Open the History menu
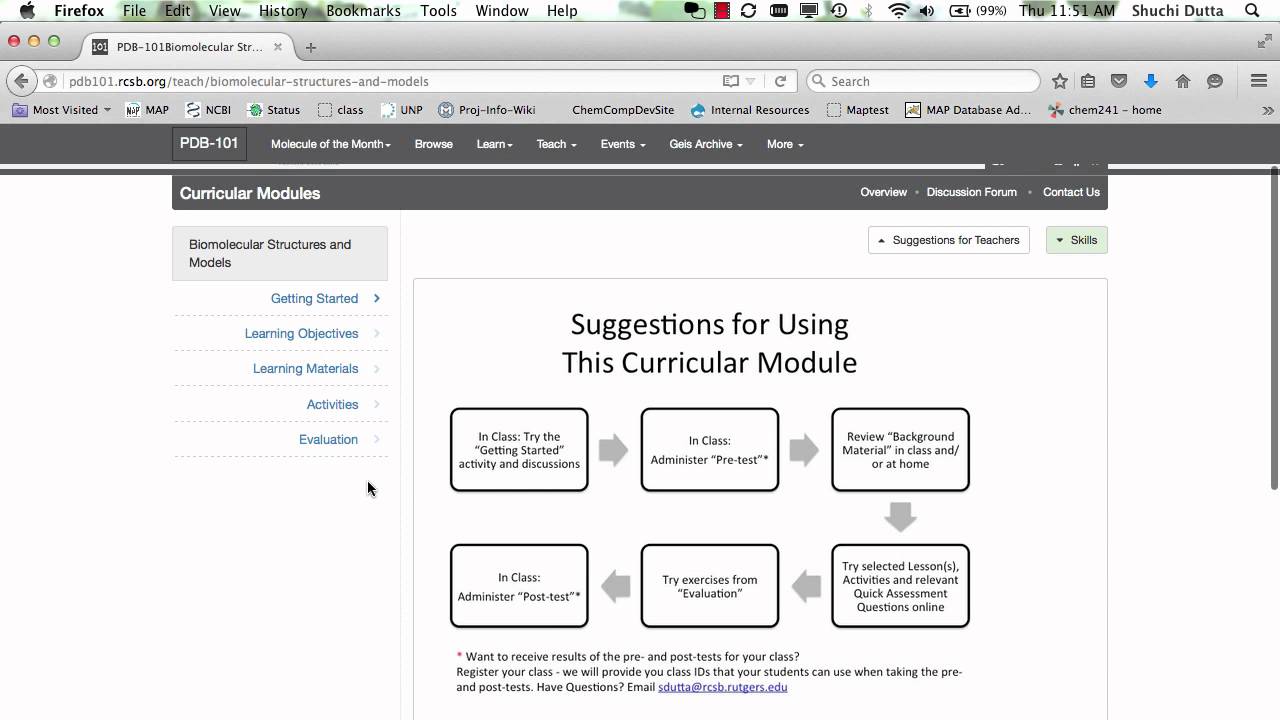 [x=283, y=11]
